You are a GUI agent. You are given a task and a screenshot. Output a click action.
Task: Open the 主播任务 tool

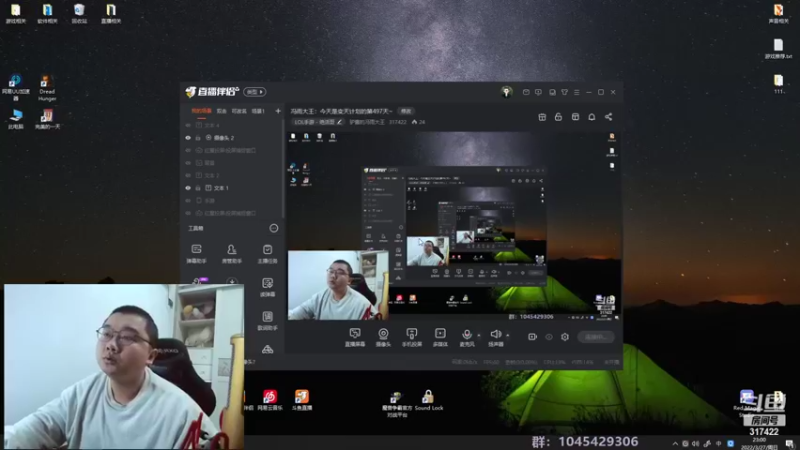pyautogui.click(x=267, y=254)
